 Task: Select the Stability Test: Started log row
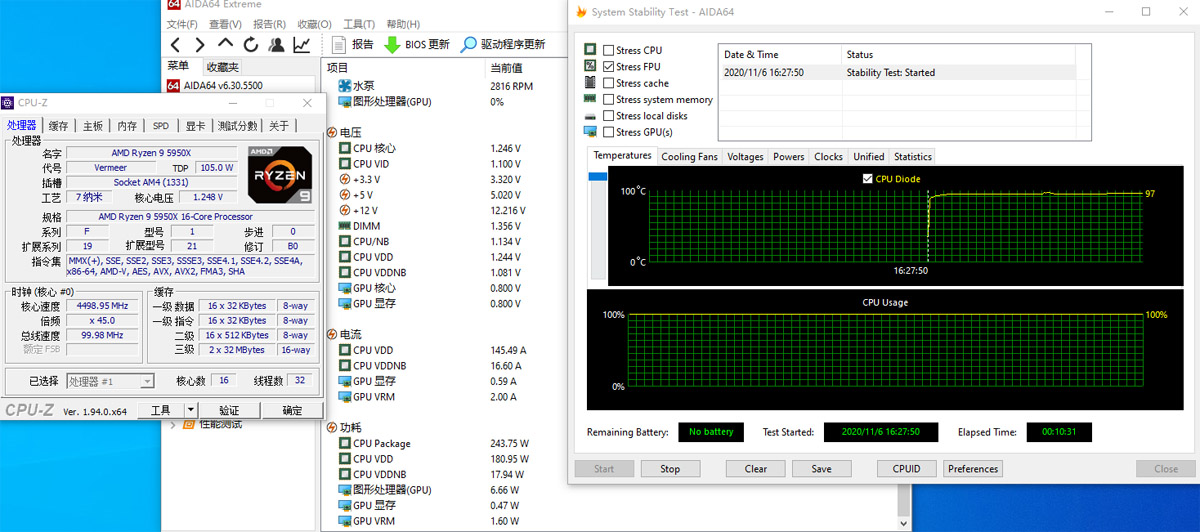897,72
